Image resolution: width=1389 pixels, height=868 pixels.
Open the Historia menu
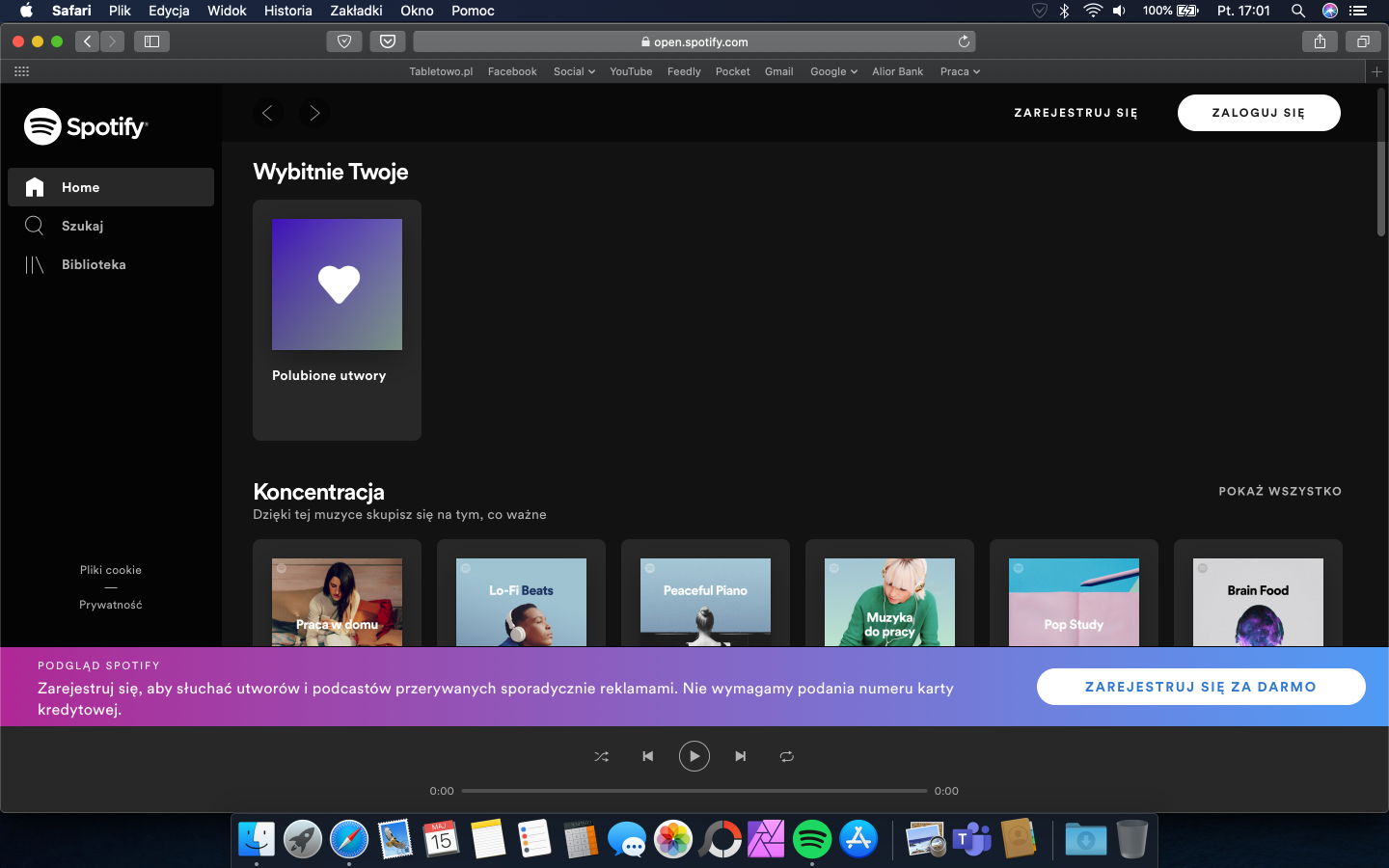tap(288, 11)
